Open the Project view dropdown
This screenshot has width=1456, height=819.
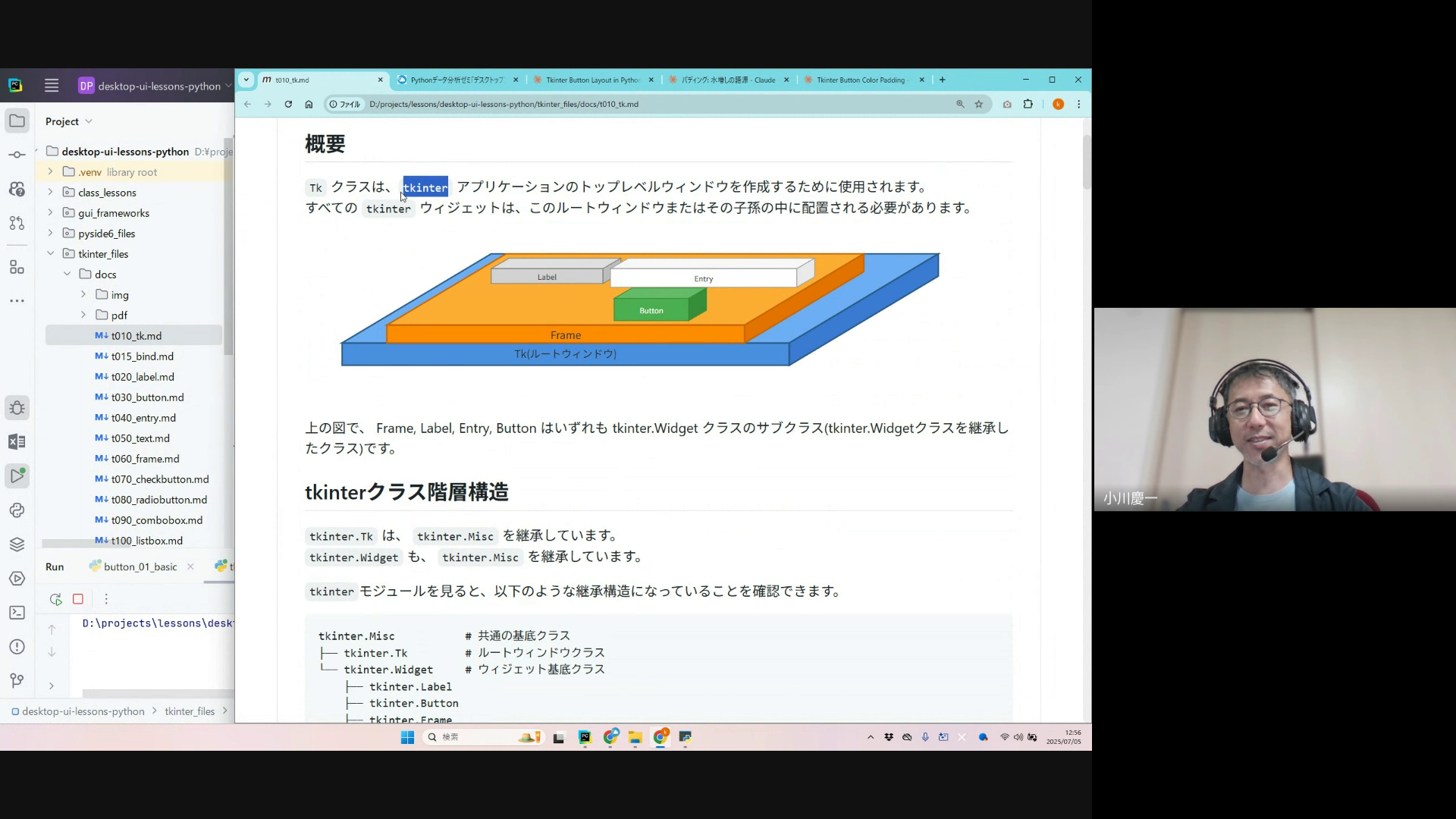(68, 121)
